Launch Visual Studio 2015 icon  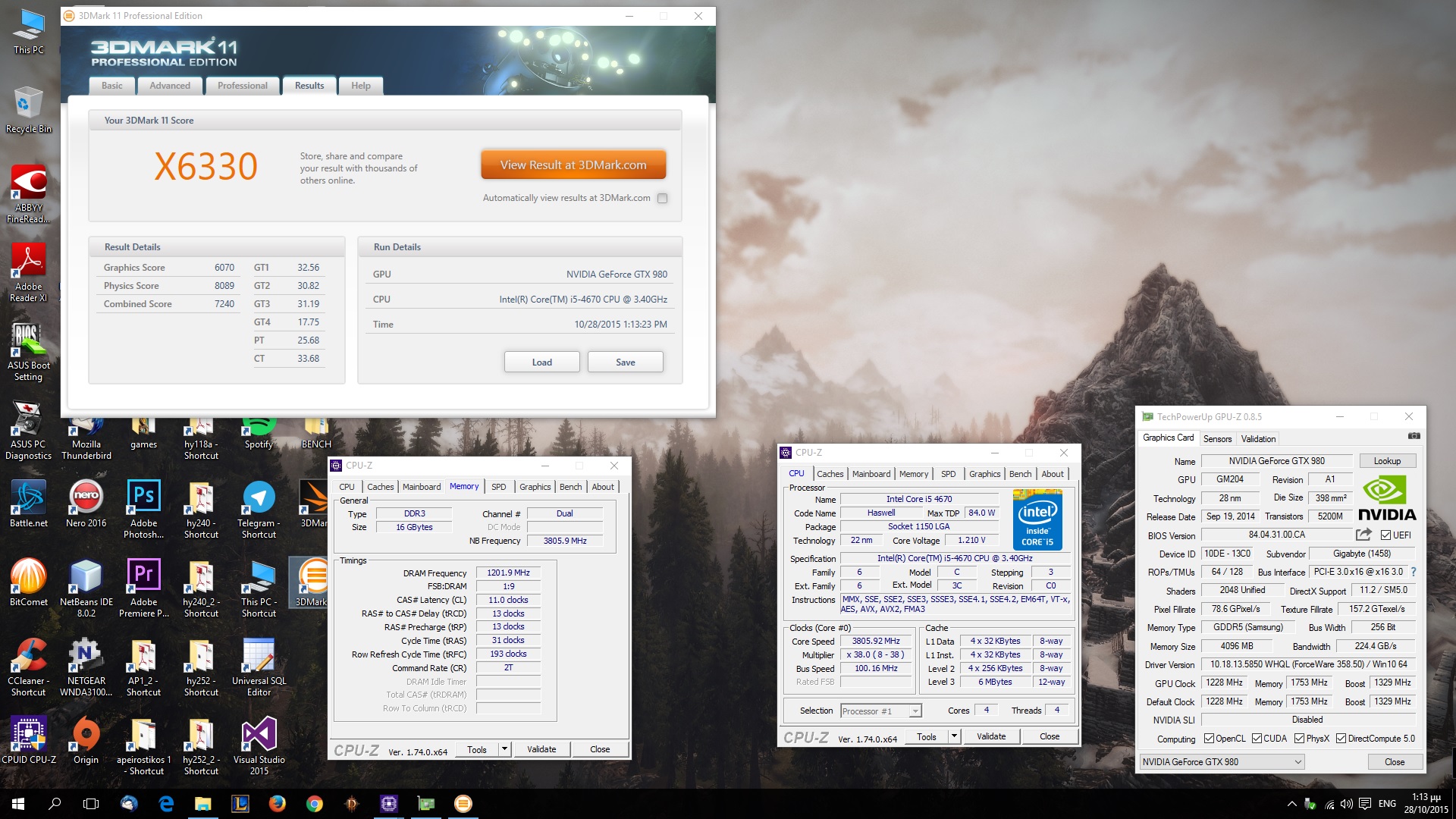click(x=259, y=746)
